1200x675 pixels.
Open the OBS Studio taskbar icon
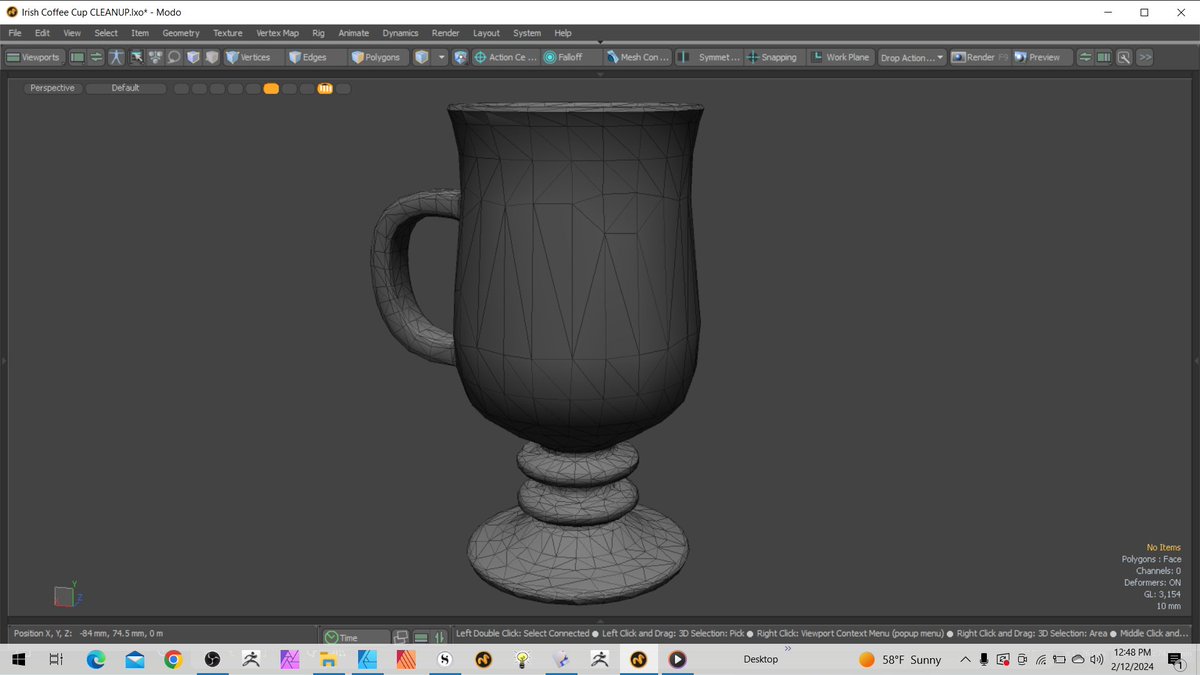212,660
